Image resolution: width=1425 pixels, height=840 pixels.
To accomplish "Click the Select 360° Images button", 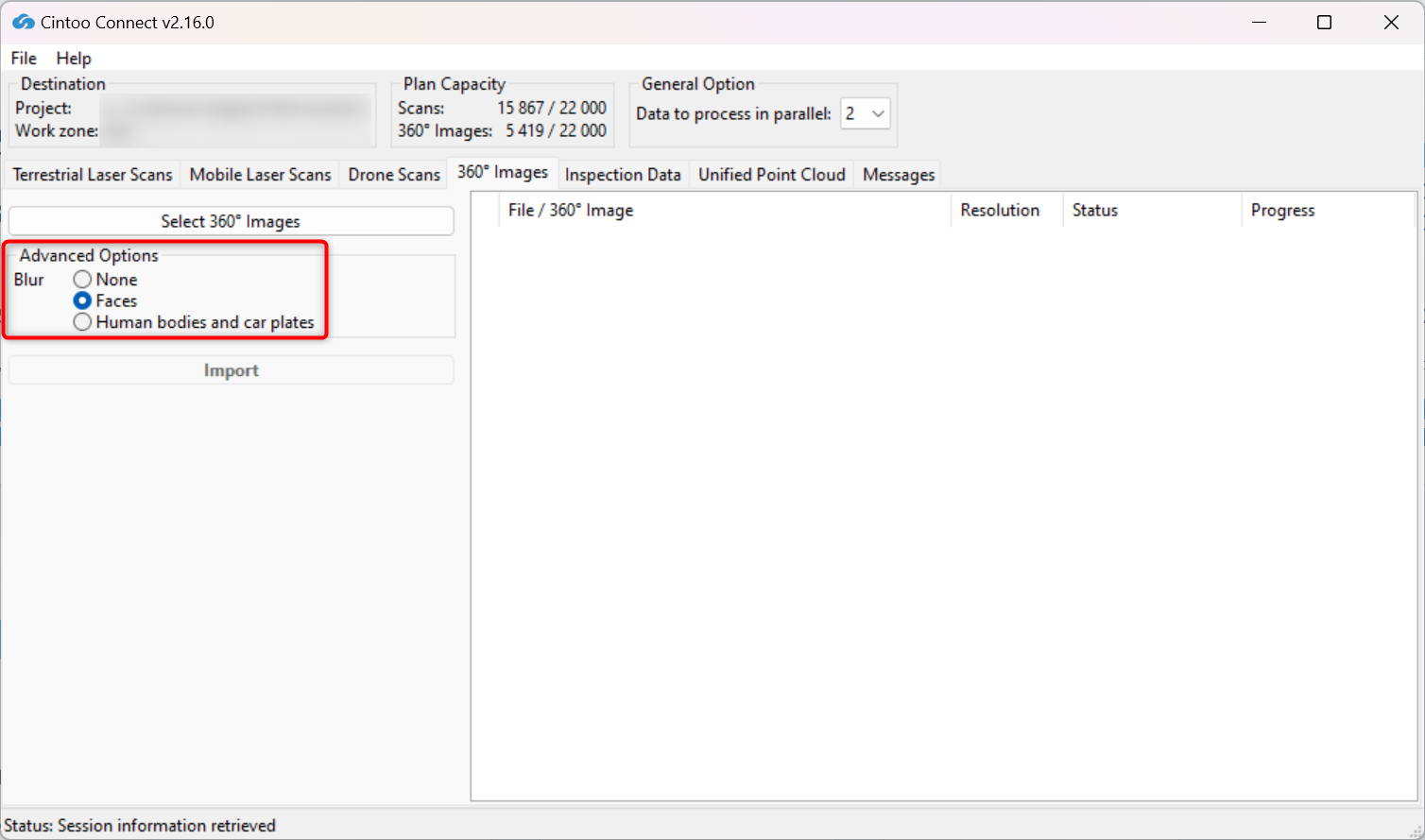I will coord(231,221).
